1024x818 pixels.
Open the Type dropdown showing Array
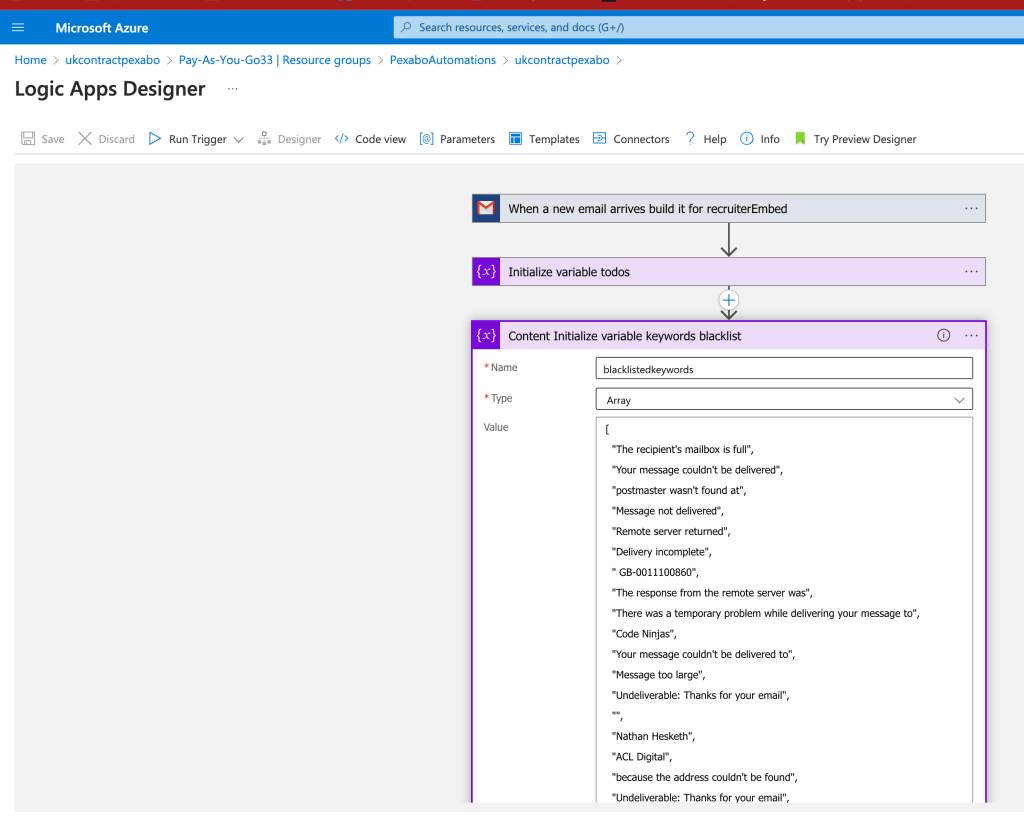click(784, 400)
